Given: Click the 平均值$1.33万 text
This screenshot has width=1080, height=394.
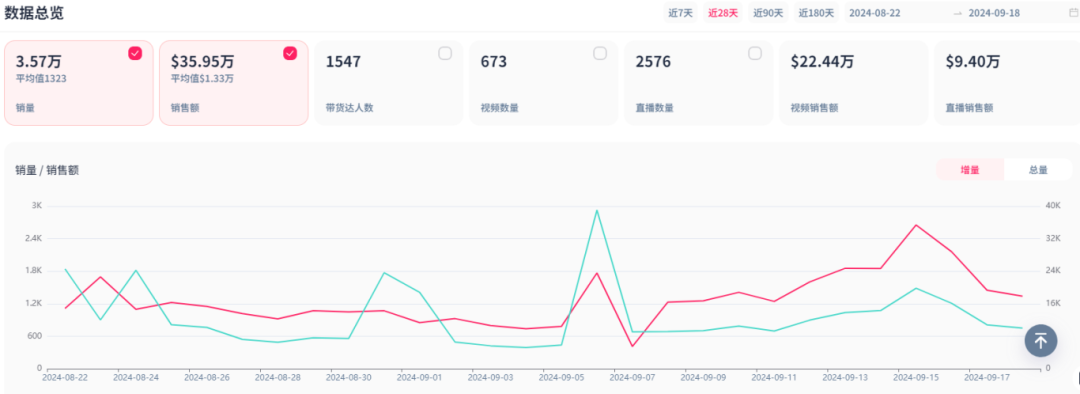Looking at the screenshot, I should click(202, 79).
